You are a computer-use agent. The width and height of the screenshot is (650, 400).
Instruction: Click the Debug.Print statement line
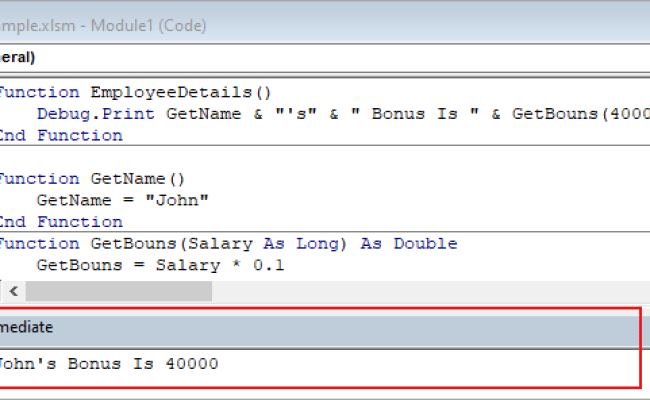[343, 114]
